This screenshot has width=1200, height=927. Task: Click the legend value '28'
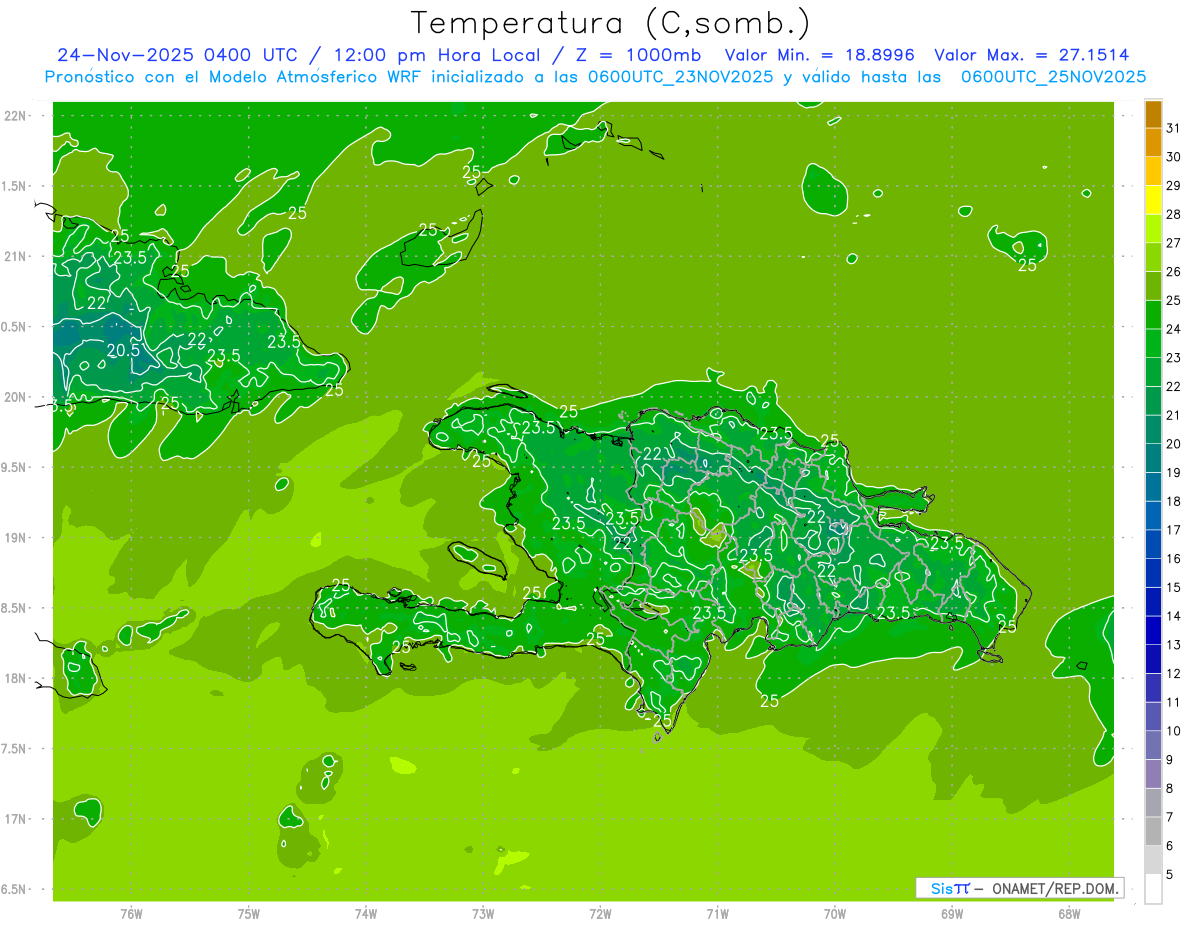point(1173,214)
